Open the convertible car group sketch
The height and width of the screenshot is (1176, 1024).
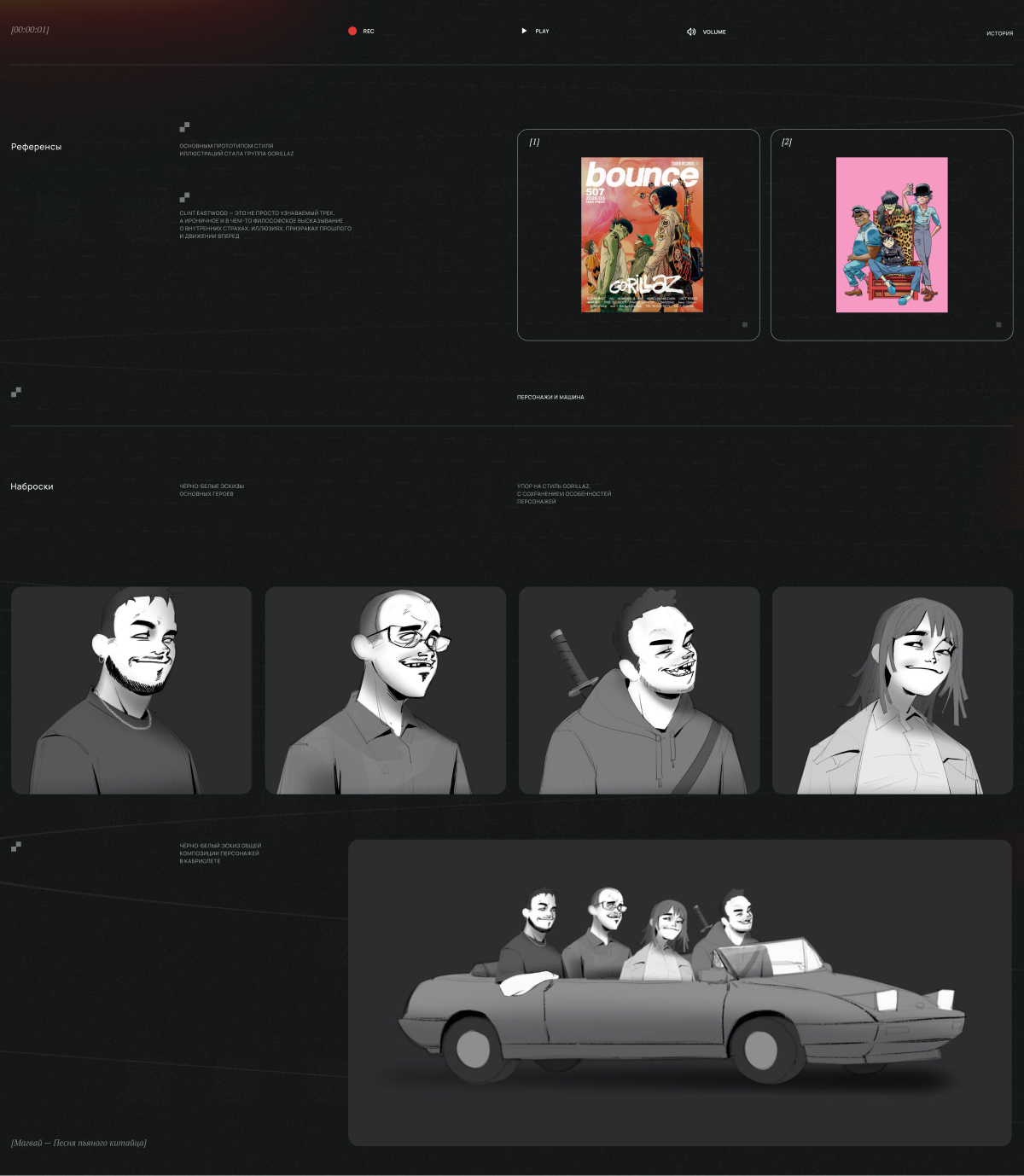pos(679,993)
